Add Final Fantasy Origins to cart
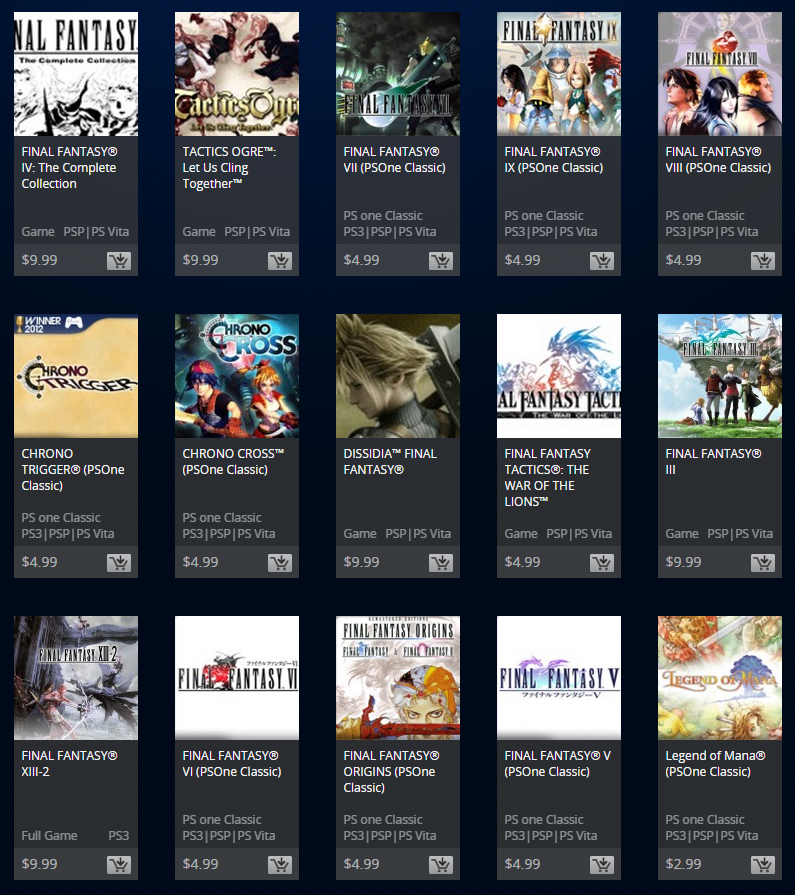 point(441,865)
